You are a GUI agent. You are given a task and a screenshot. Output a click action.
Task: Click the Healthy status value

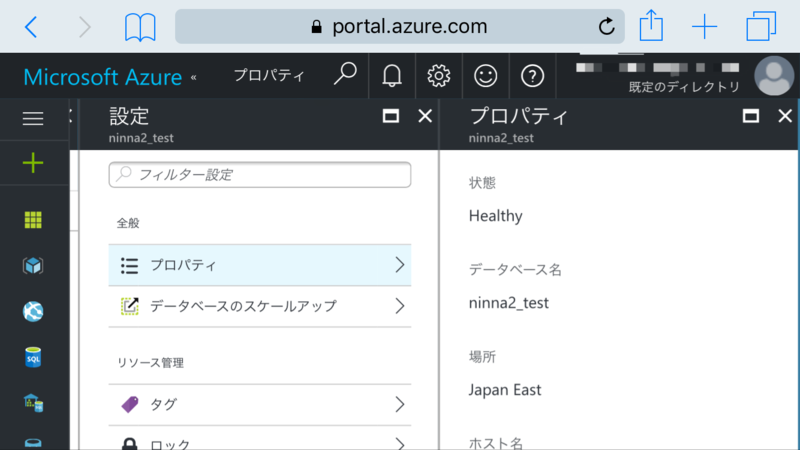coord(495,216)
